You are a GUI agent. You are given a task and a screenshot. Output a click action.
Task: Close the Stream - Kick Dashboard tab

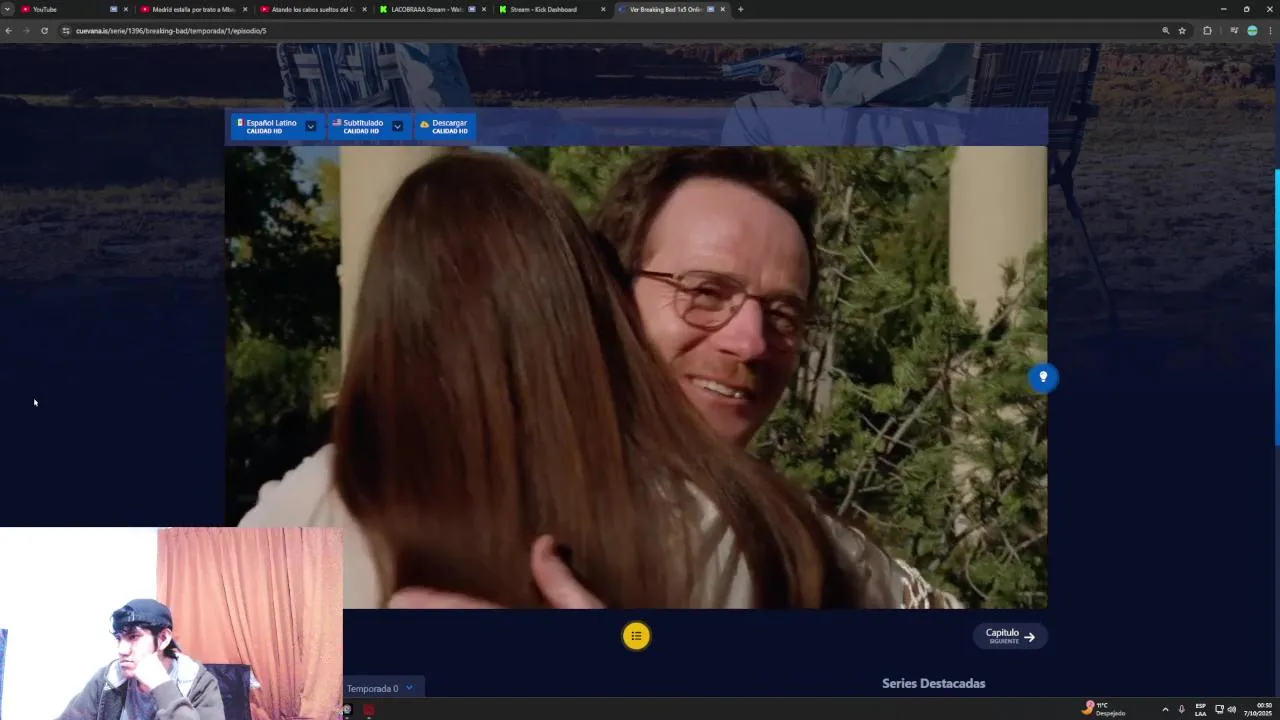click(x=603, y=9)
